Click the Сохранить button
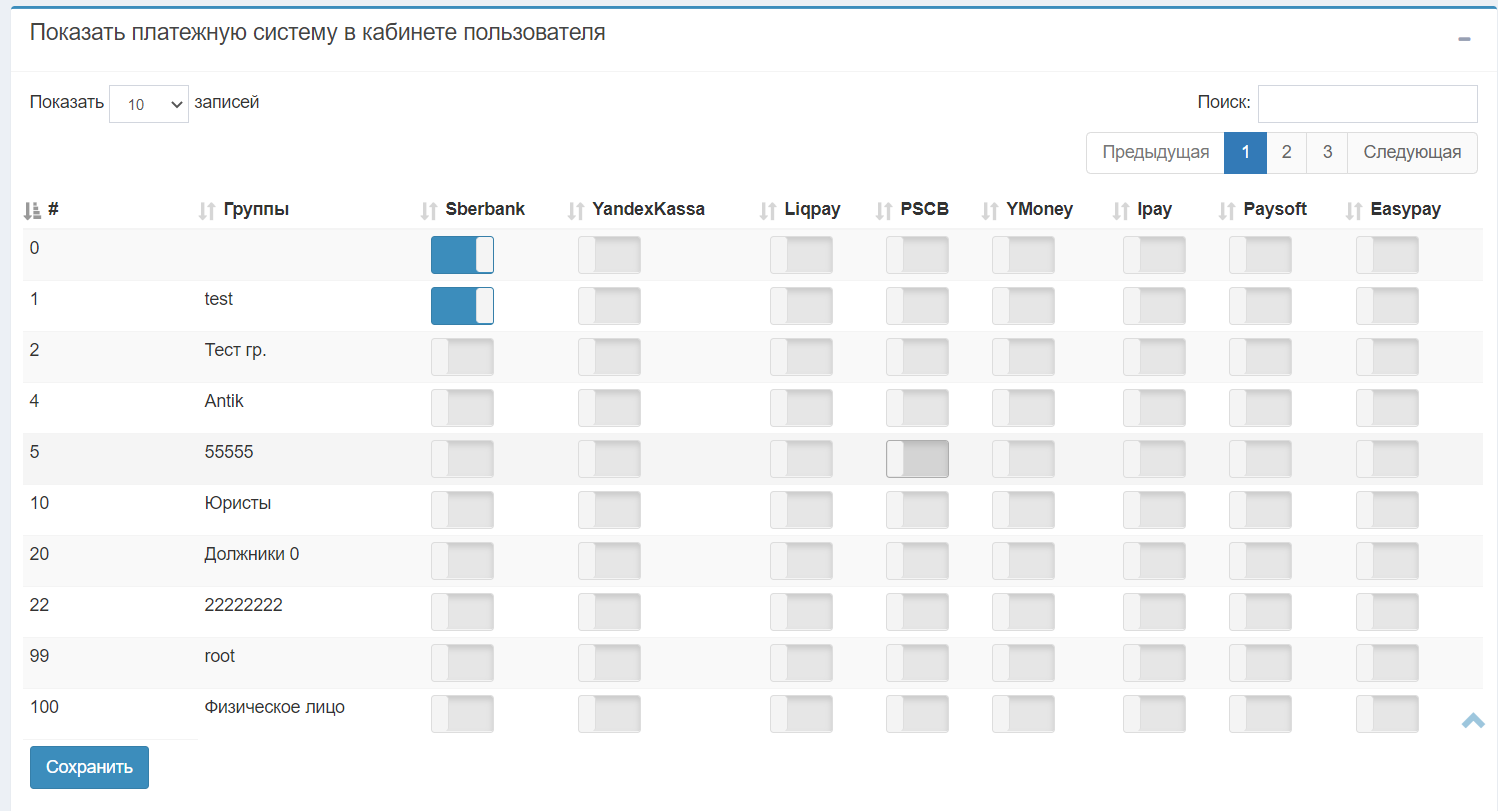1498x811 pixels. click(89, 767)
